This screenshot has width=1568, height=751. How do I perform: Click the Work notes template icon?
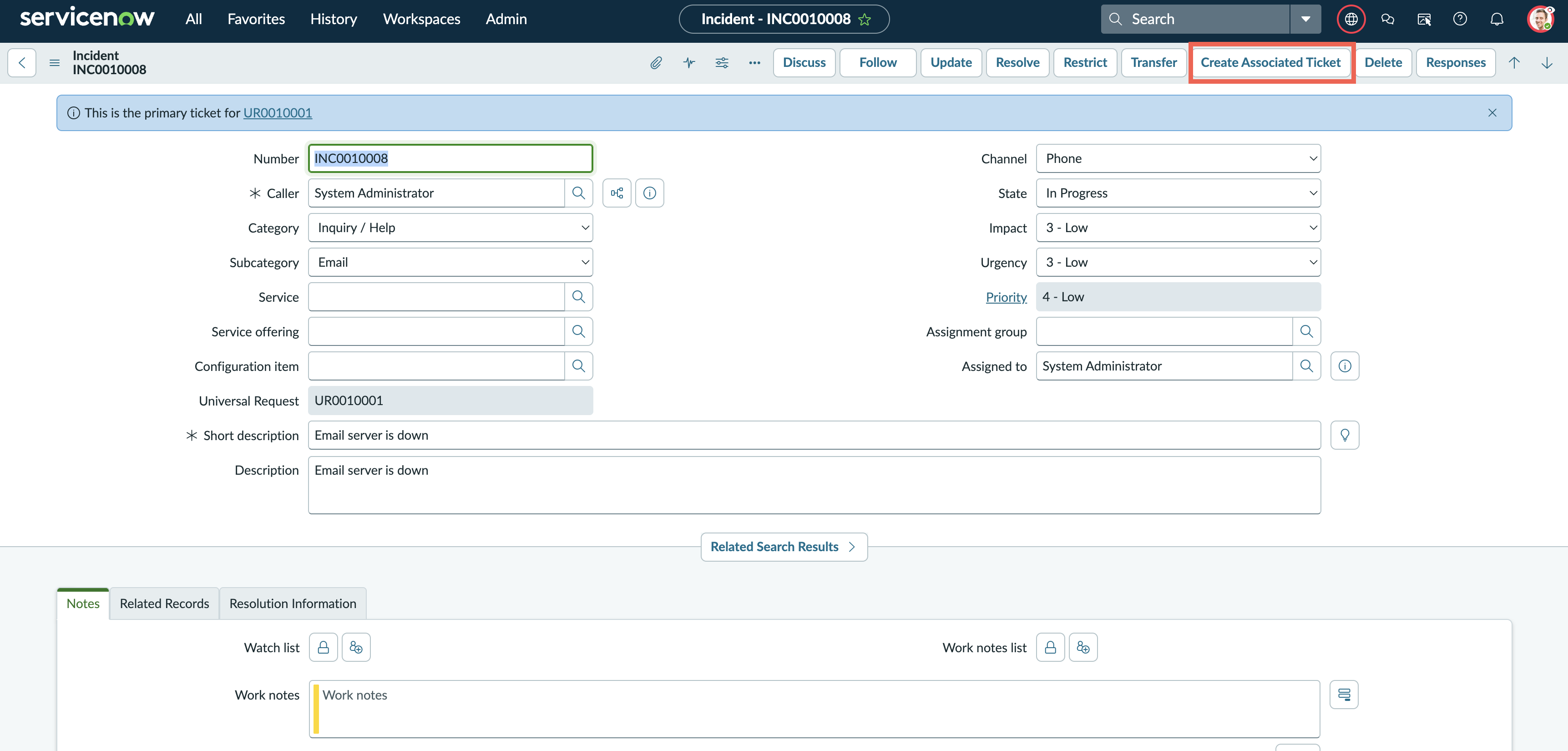coord(1344,695)
